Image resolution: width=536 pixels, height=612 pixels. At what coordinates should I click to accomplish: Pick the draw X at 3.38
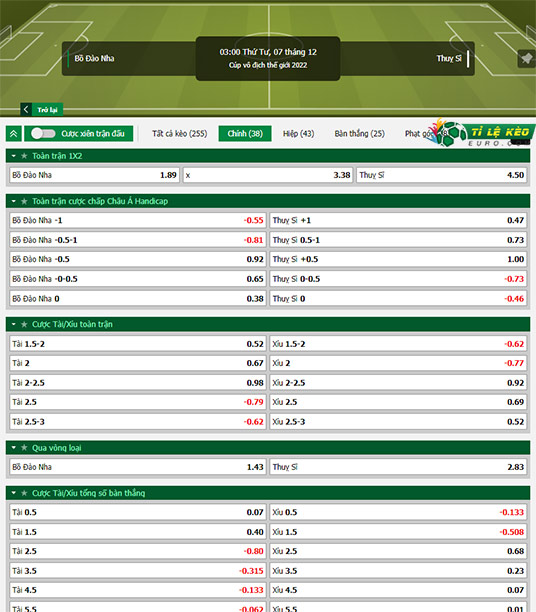tap(268, 175)
